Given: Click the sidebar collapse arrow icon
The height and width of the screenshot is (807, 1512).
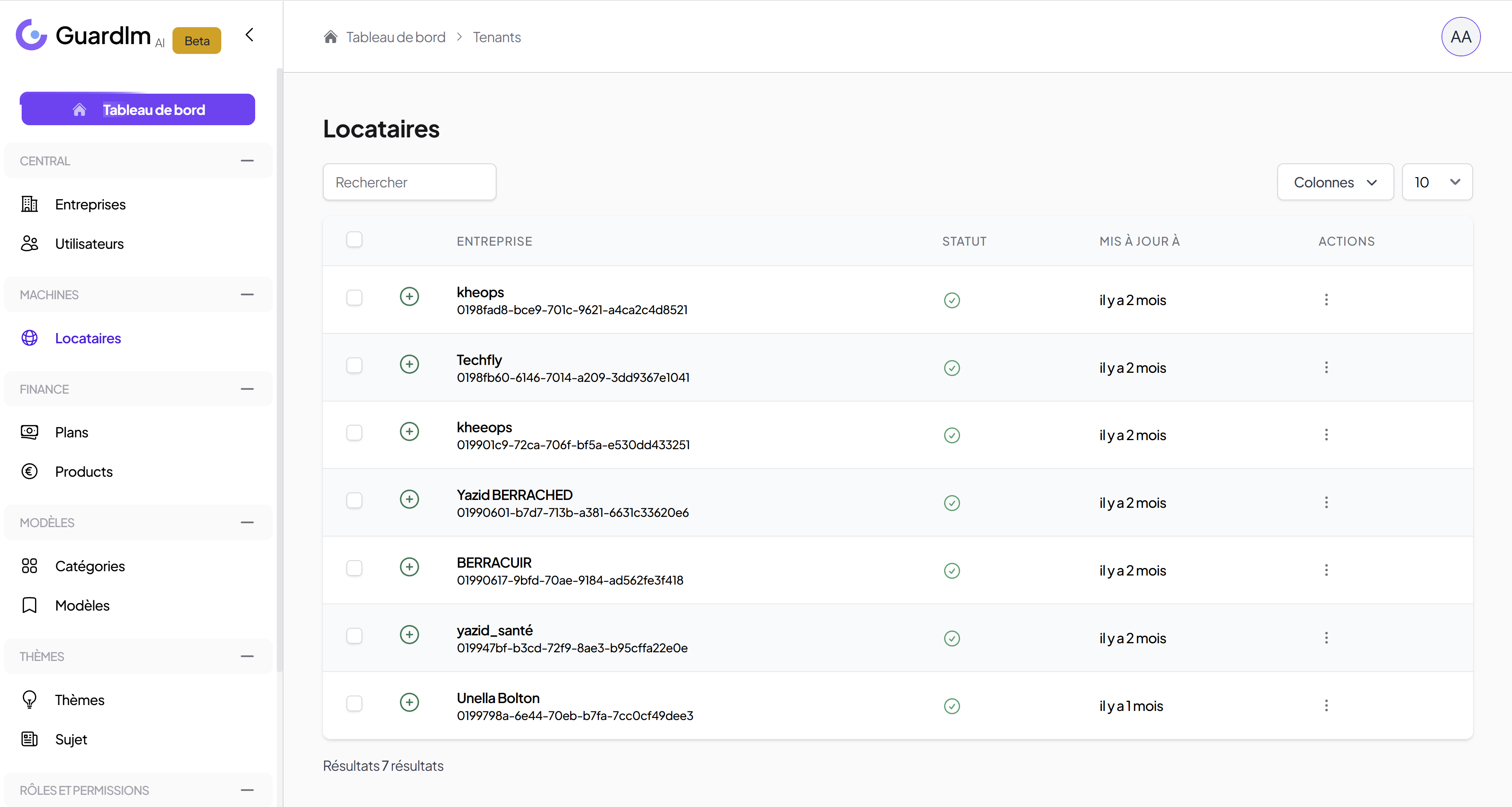Looking at the screenshot, I should pos(250,35).
